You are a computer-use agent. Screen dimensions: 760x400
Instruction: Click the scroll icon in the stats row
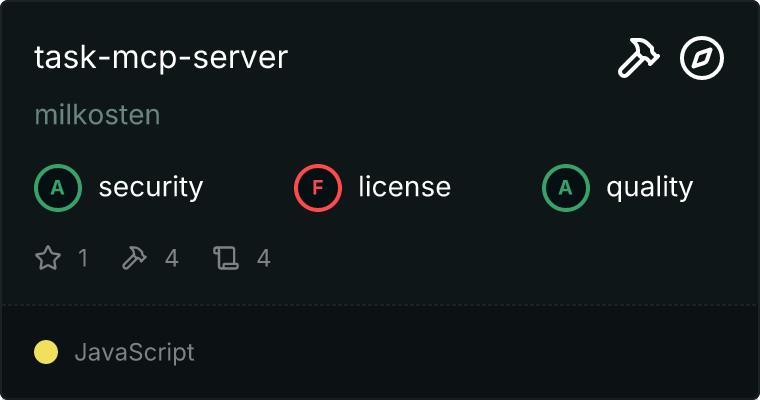(225, 259)
